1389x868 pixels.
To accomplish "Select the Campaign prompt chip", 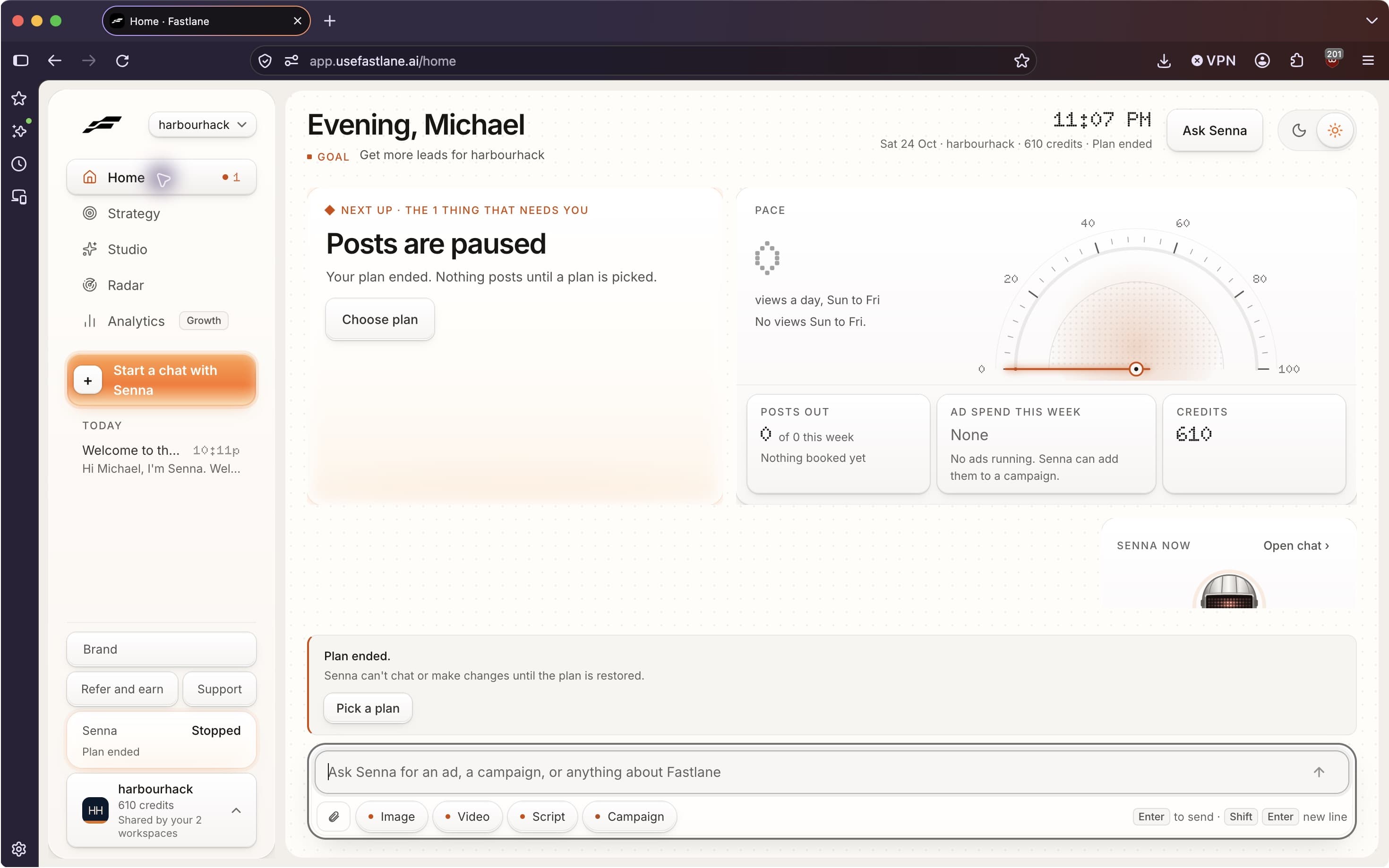I will [629, 817].
